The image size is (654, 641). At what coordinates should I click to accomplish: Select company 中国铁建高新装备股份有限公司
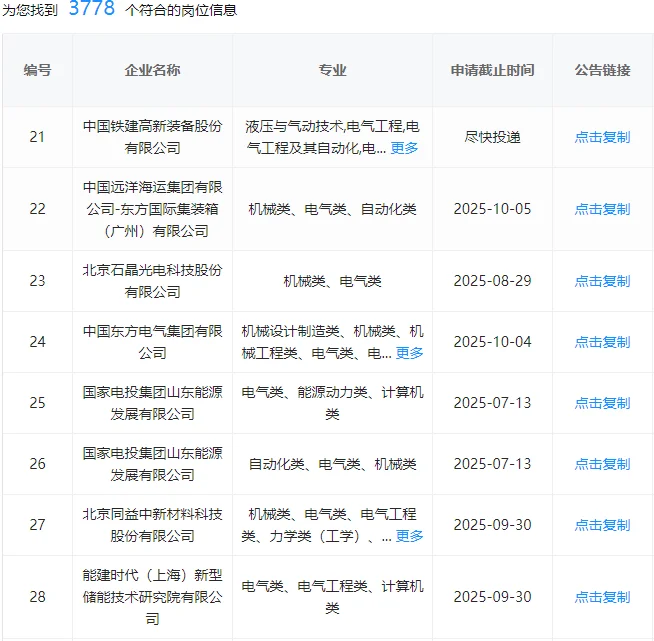pos(152,137)
